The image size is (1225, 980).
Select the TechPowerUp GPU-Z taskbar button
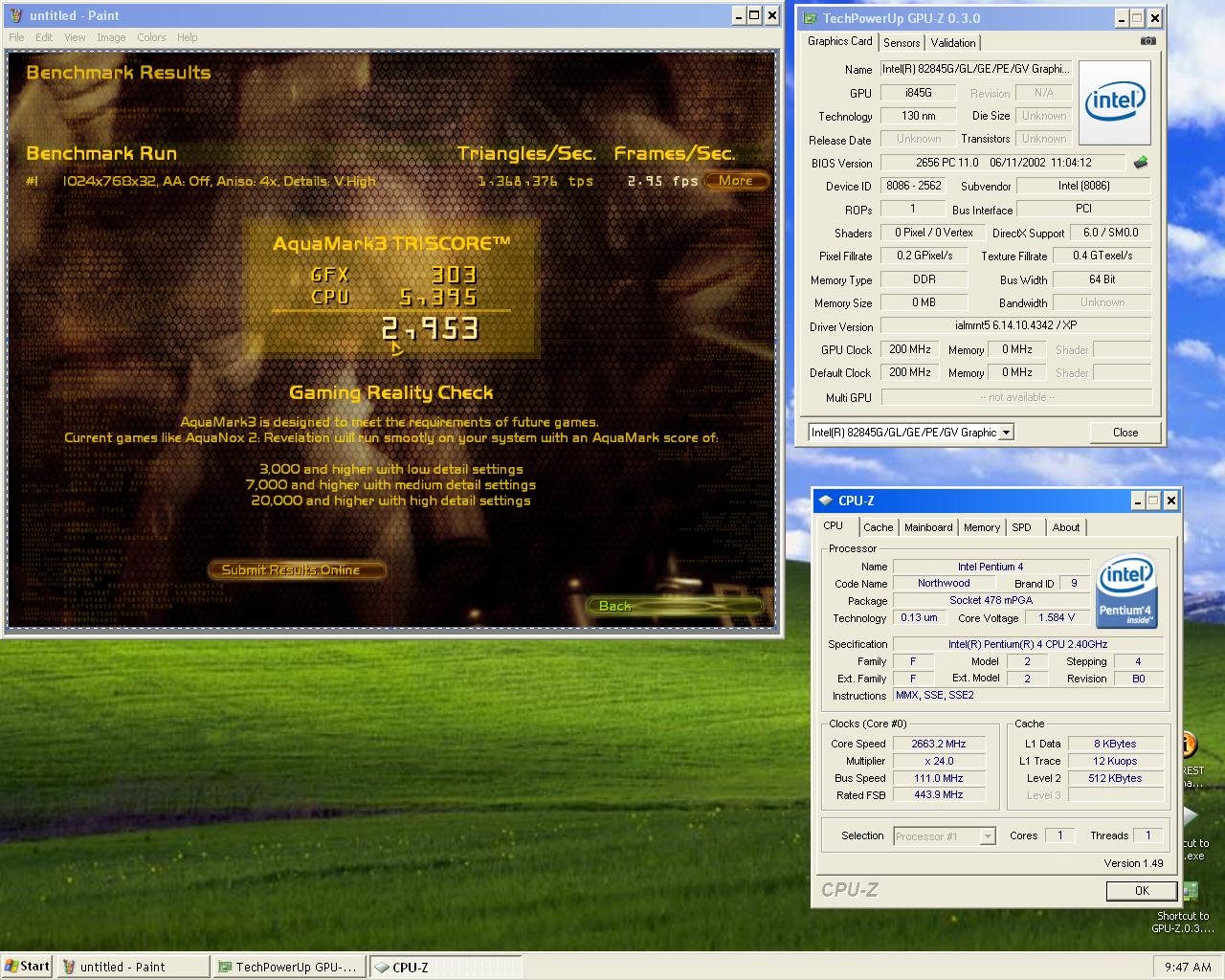290,967
